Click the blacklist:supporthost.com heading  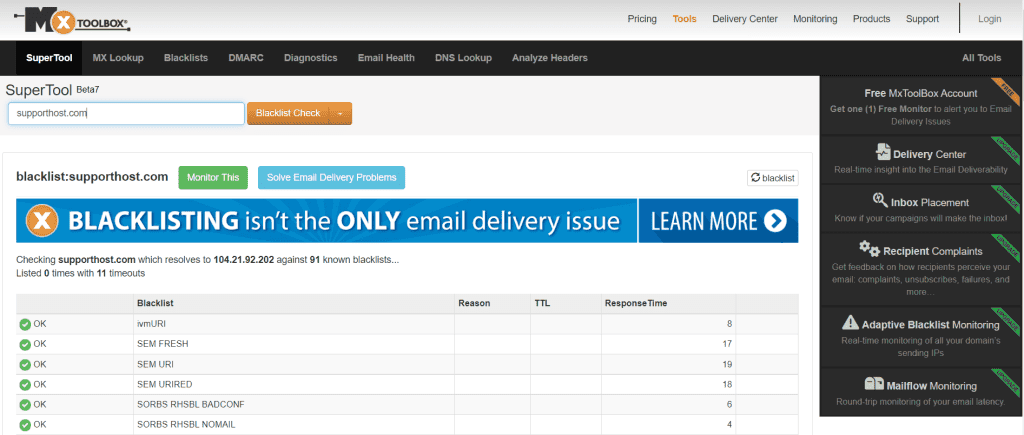[92, 177]
